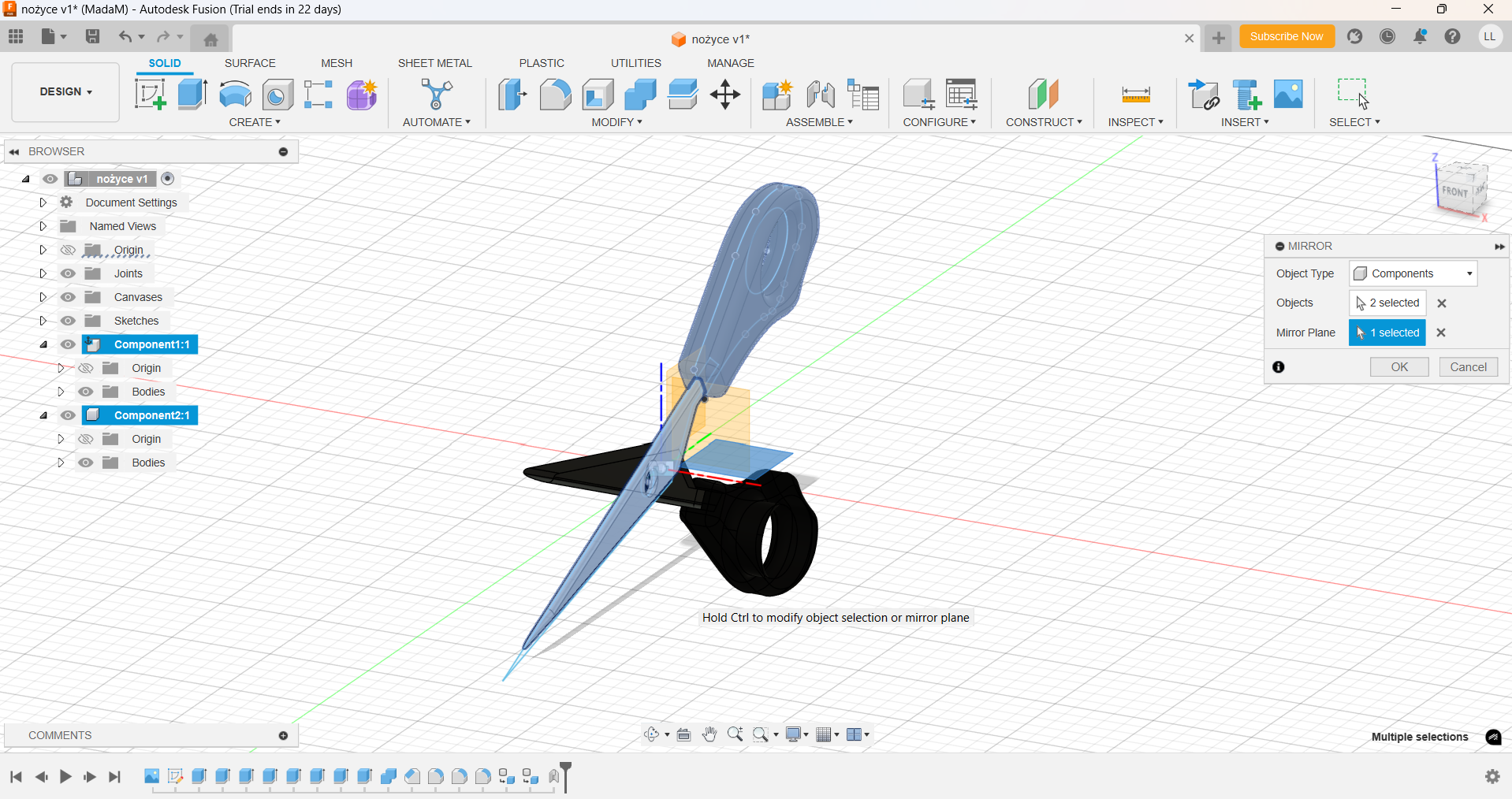
Task: Open the Object Type Components dropdown
Action: click(1413, 273)
